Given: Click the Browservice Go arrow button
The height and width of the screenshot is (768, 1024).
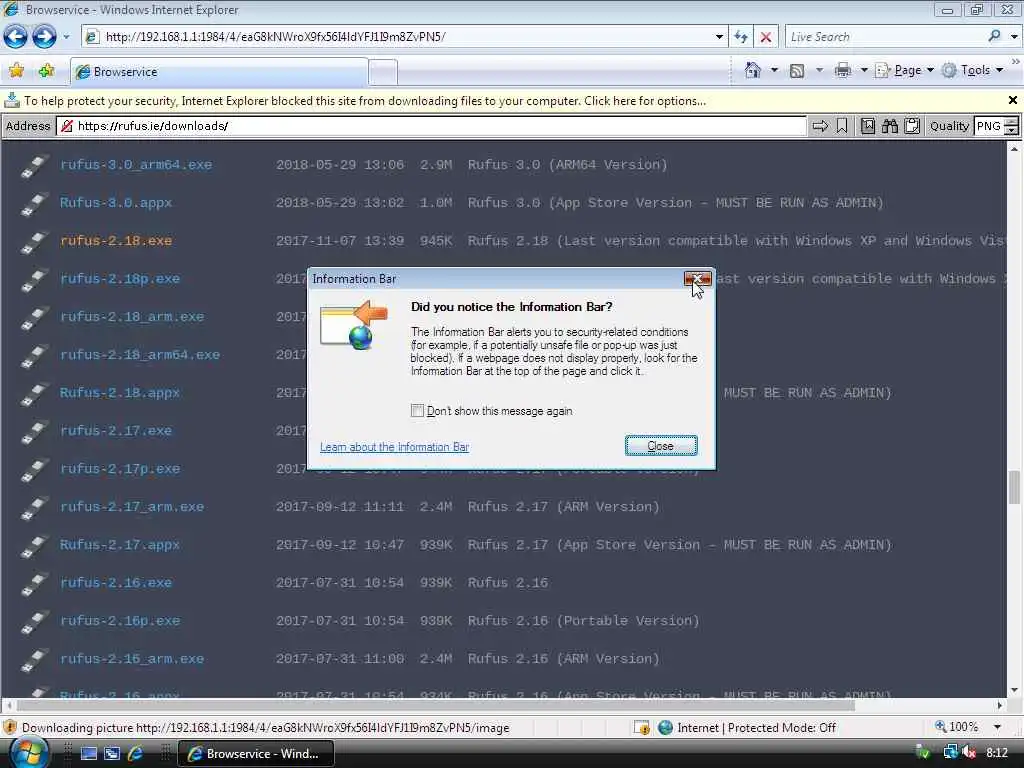Looking at the screenshot, I should (x=820, y=126).
